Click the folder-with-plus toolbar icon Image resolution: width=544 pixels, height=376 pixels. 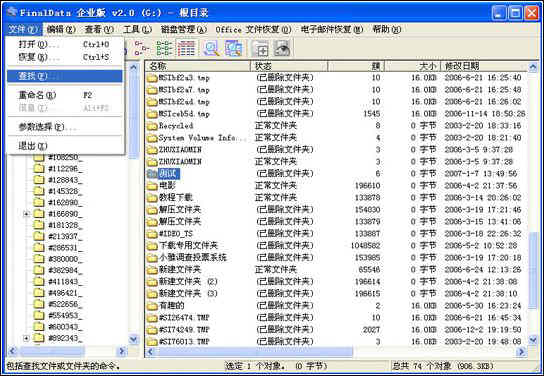260,48
